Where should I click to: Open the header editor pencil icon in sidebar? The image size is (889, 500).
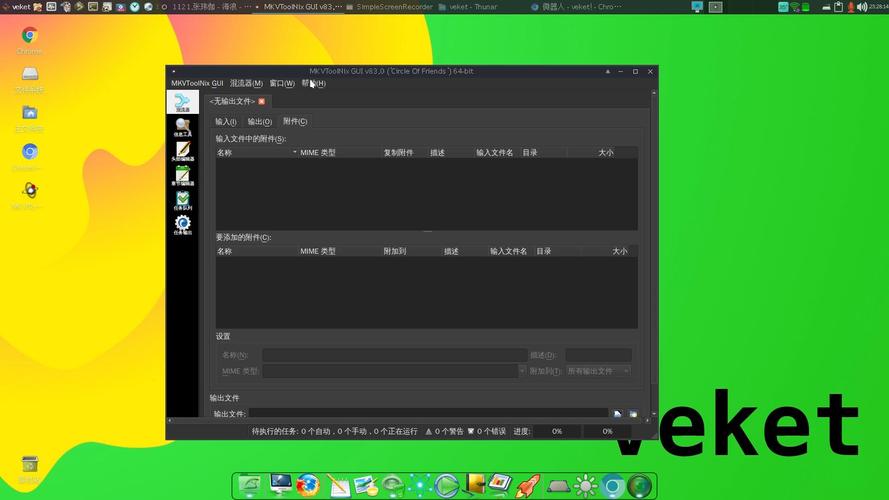[183, 151]
